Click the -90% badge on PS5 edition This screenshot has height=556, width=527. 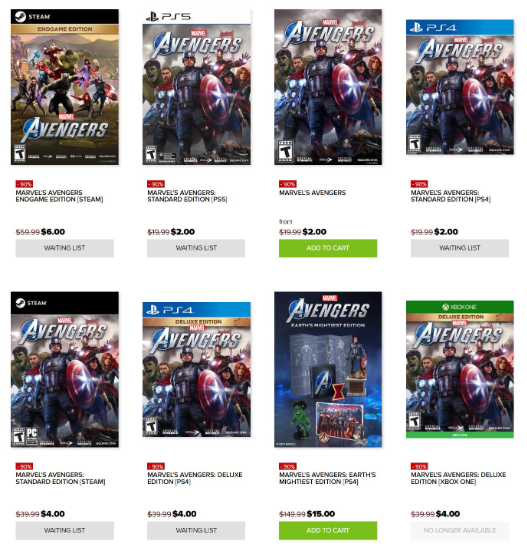(x=156, y=184)
